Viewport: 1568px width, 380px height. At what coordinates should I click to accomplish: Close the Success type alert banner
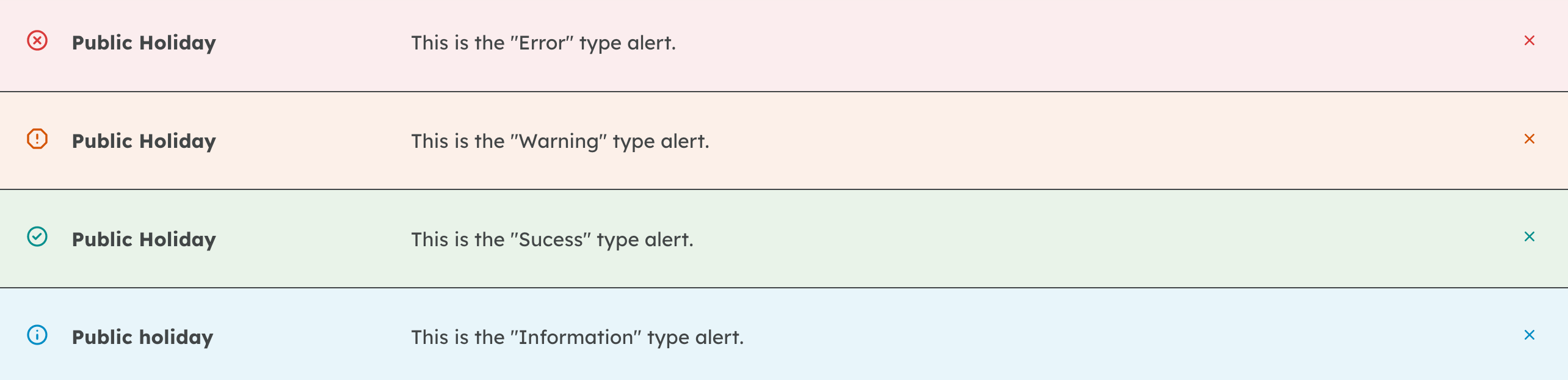click(x=1529, y=236)
